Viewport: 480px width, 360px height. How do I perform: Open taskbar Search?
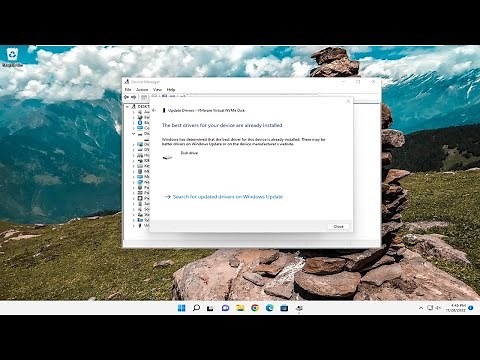pyautogui.click(x=196, y=308)
